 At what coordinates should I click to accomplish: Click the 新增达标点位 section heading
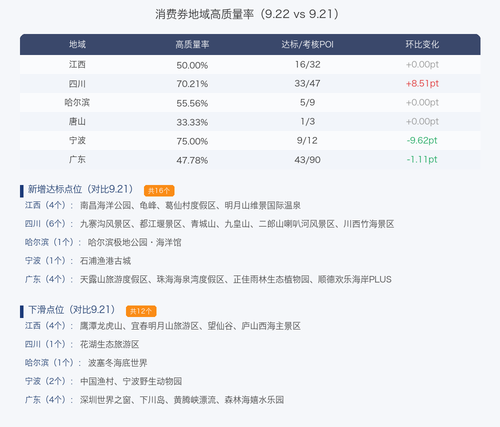(80, 189)
